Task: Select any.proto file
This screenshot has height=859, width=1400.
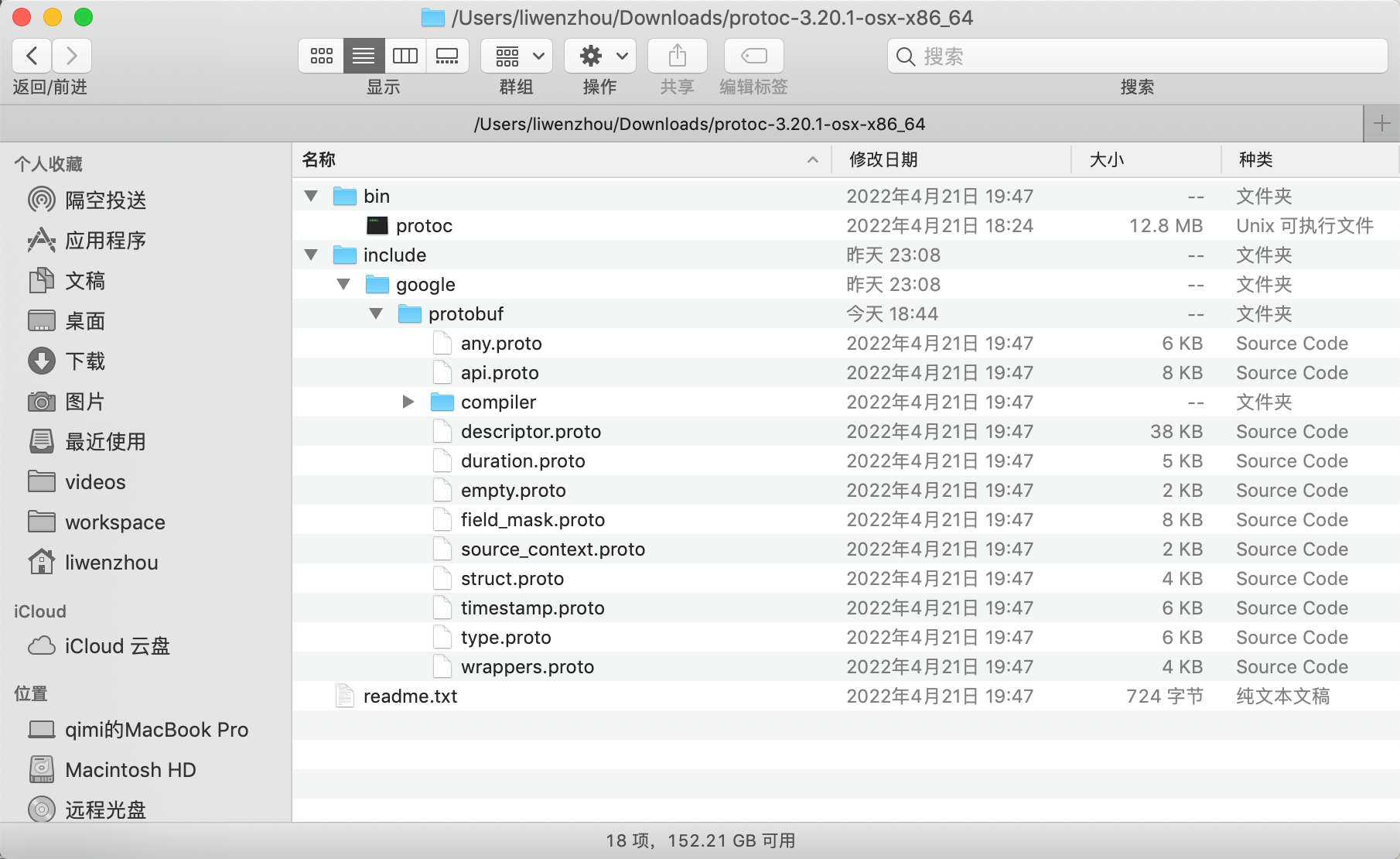Action: (846, 343)
